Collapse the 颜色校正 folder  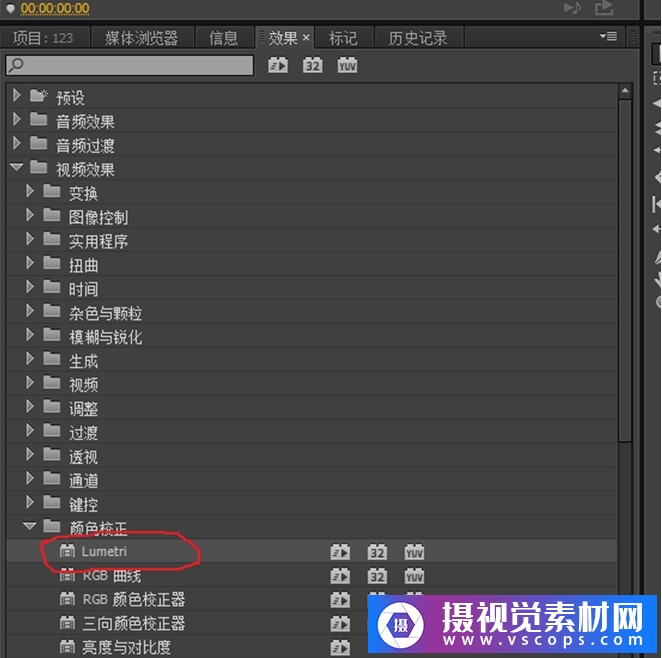click(30, 526)
